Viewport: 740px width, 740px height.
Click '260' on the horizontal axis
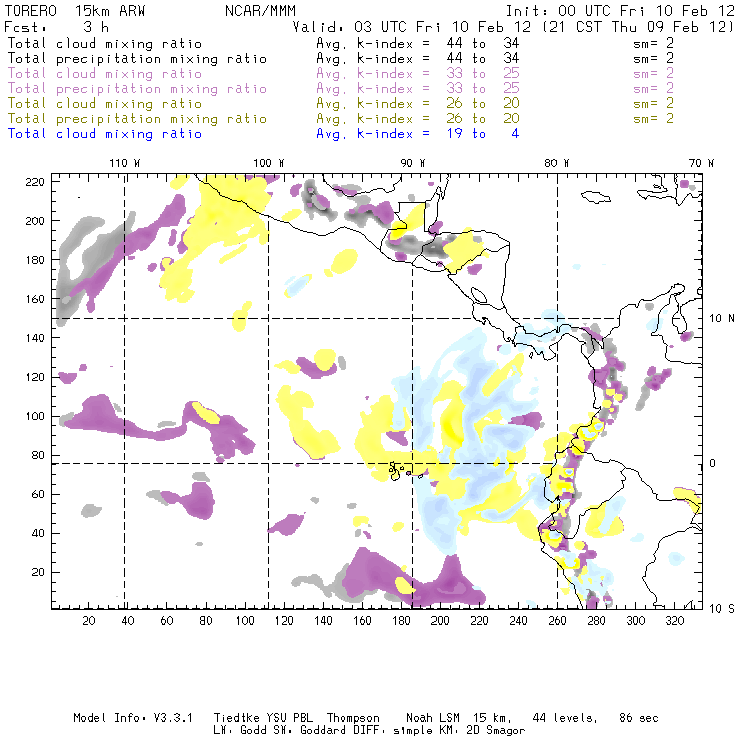(x=557, y=621)
